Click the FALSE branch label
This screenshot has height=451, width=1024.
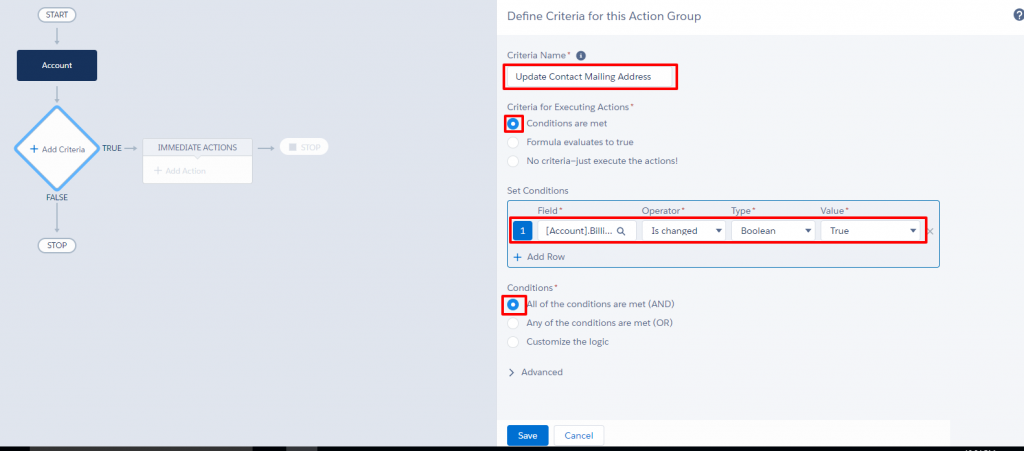(x=57, y=197)
